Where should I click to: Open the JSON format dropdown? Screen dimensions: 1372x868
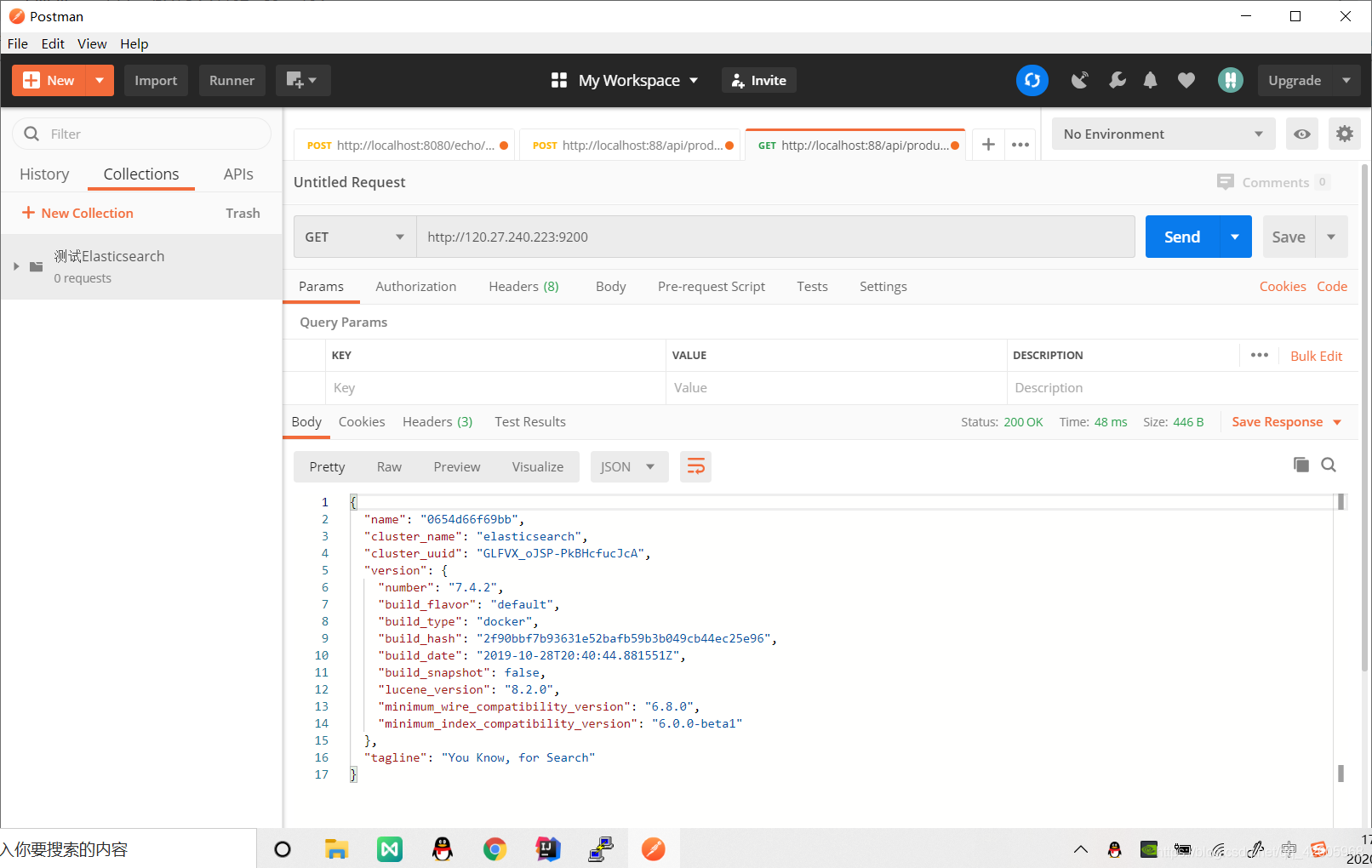629,466
